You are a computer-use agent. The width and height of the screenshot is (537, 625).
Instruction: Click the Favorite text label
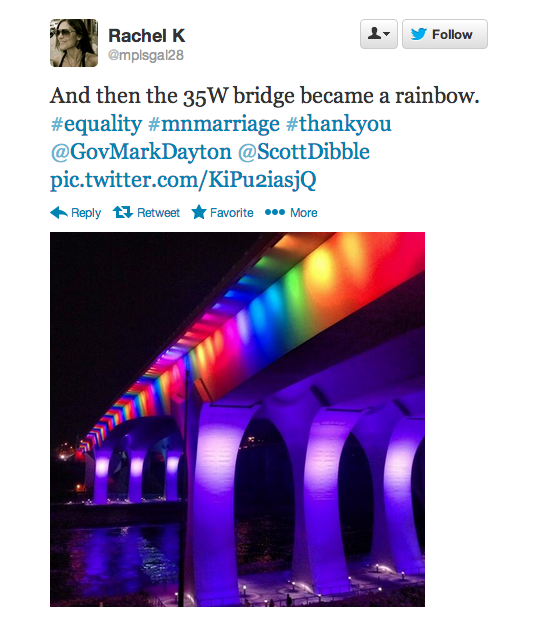click(x=232, y=213)
